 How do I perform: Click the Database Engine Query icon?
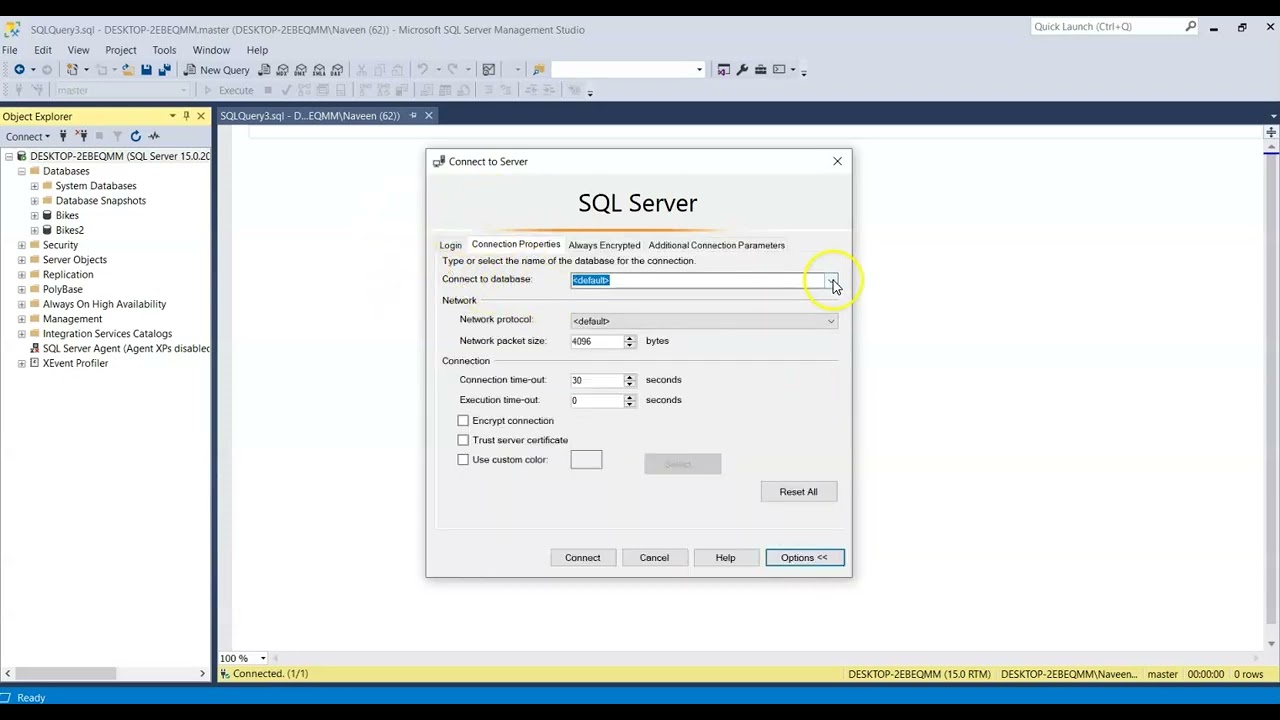point(264,70)
